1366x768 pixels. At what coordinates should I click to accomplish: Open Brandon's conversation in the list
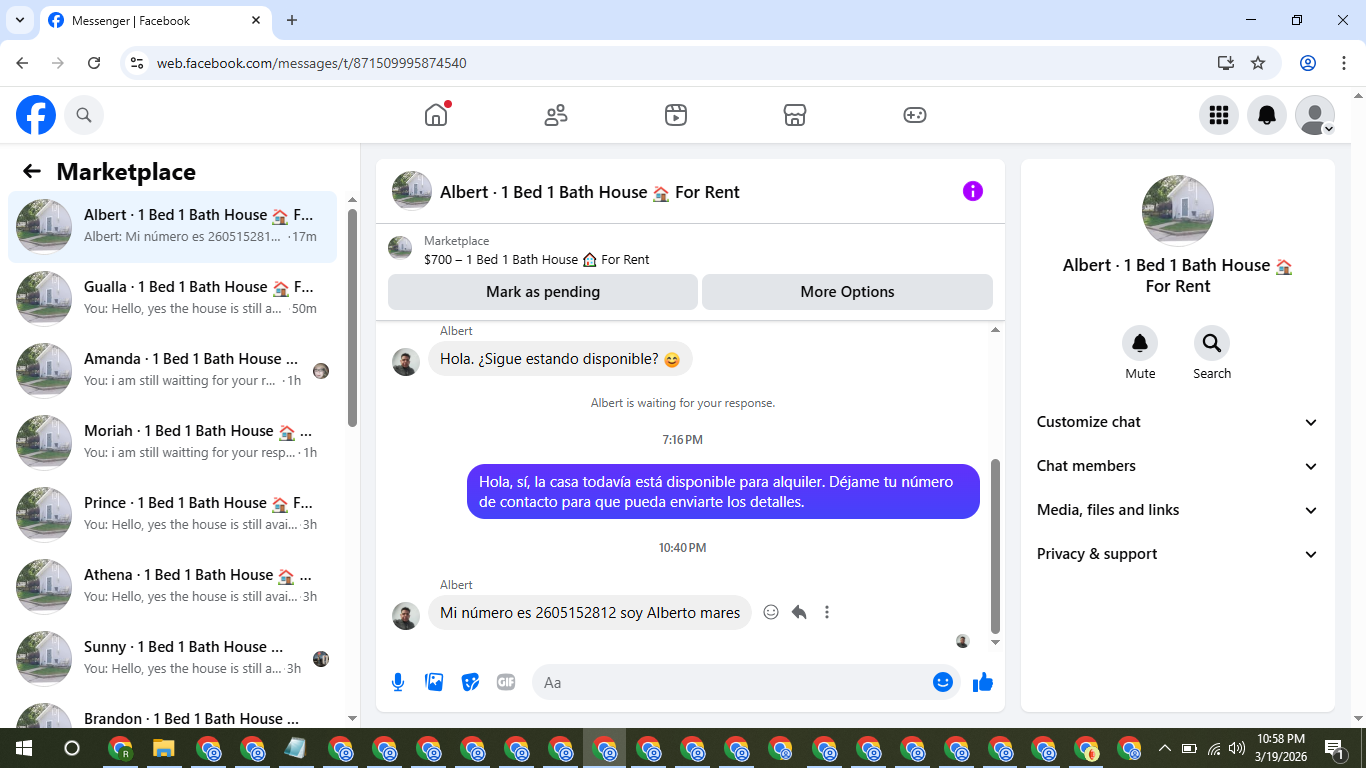pos(172,713)
